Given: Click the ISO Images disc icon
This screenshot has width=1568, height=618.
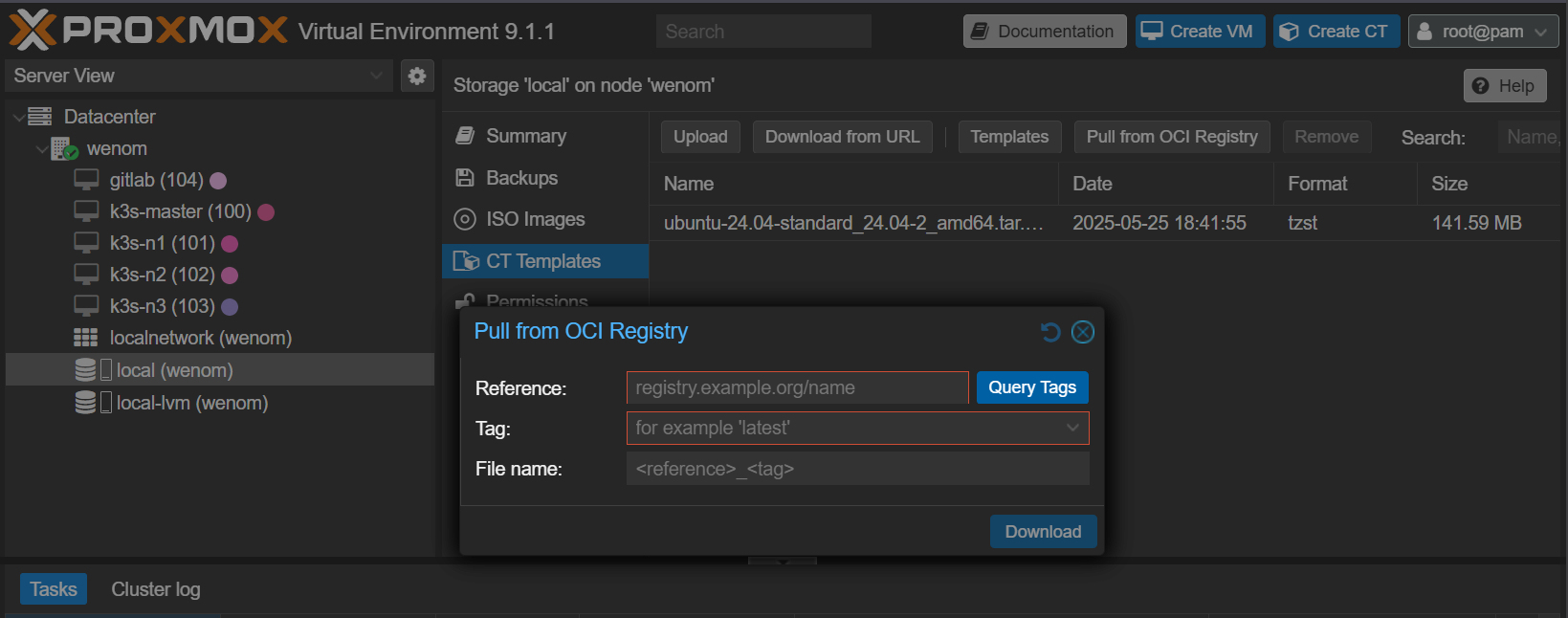Looking at the screenshot, I should click(x=465, y=219).
